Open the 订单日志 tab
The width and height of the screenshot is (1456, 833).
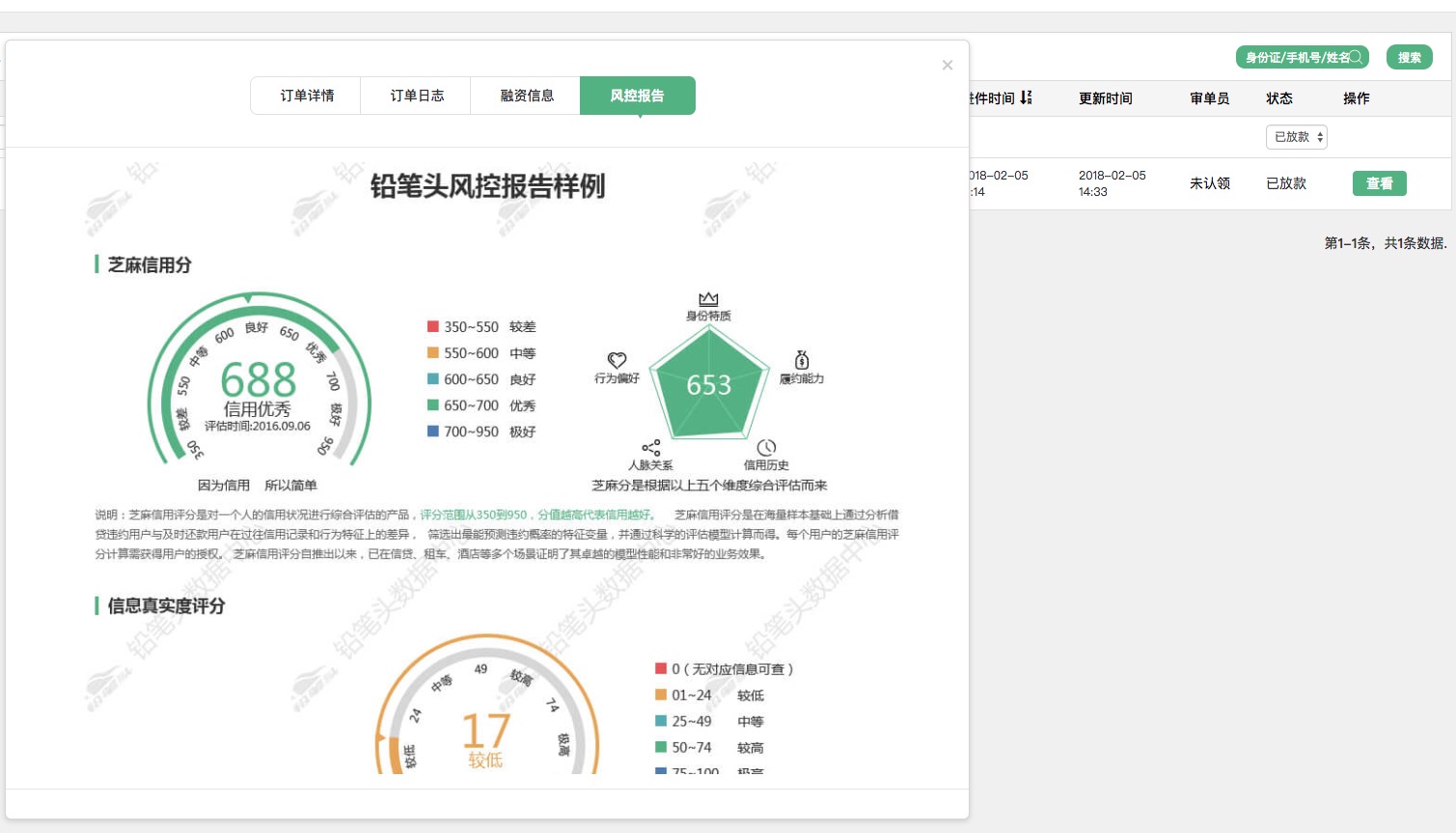(416, 96)
